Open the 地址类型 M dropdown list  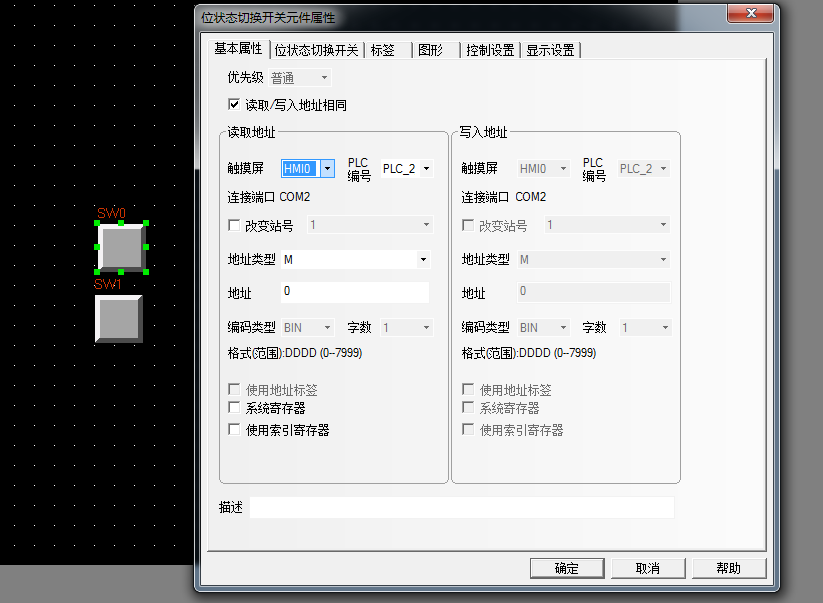422,260
